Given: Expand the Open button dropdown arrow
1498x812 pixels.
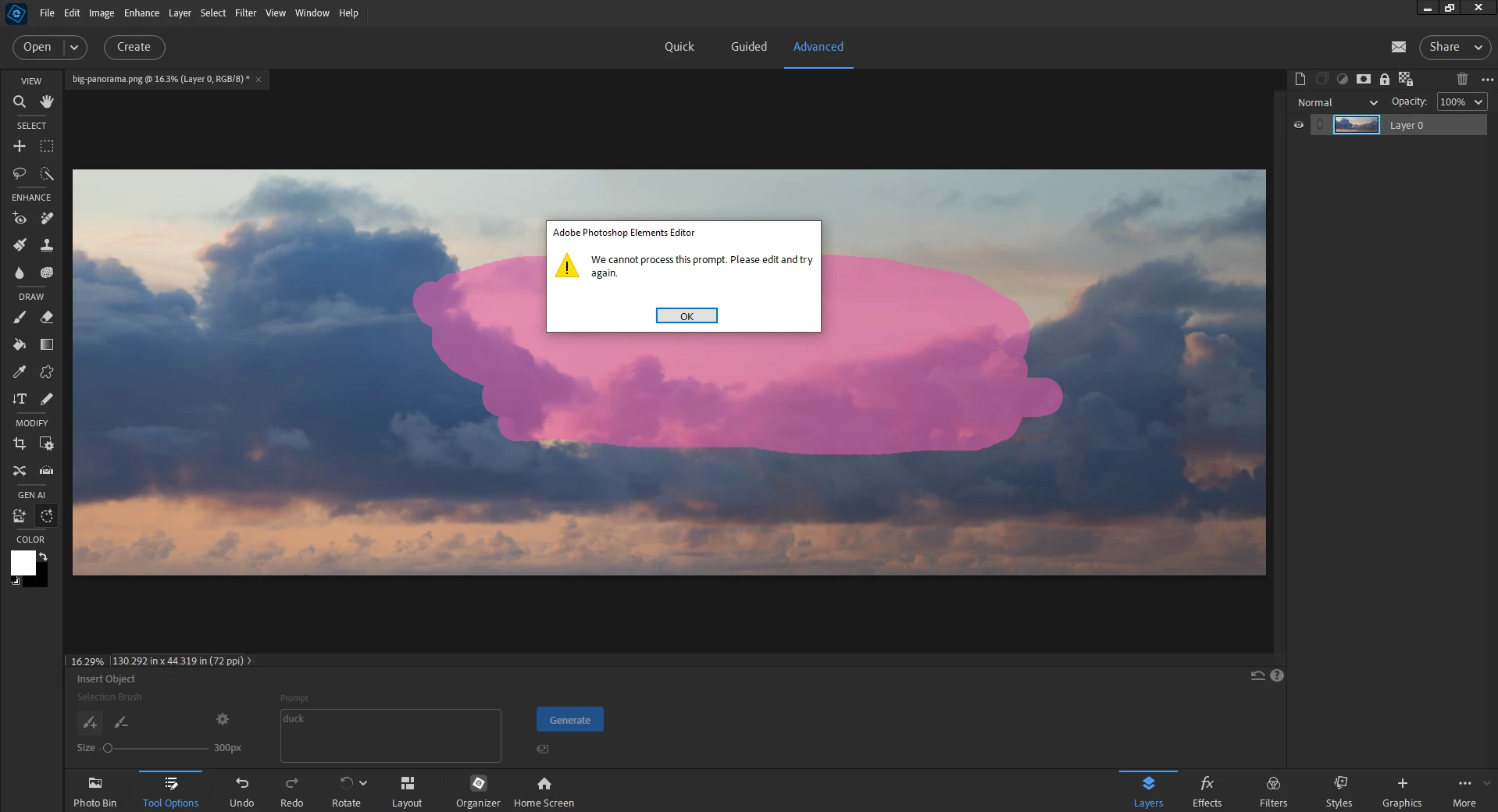Looking at the screenshot, I should coord(74,47).
